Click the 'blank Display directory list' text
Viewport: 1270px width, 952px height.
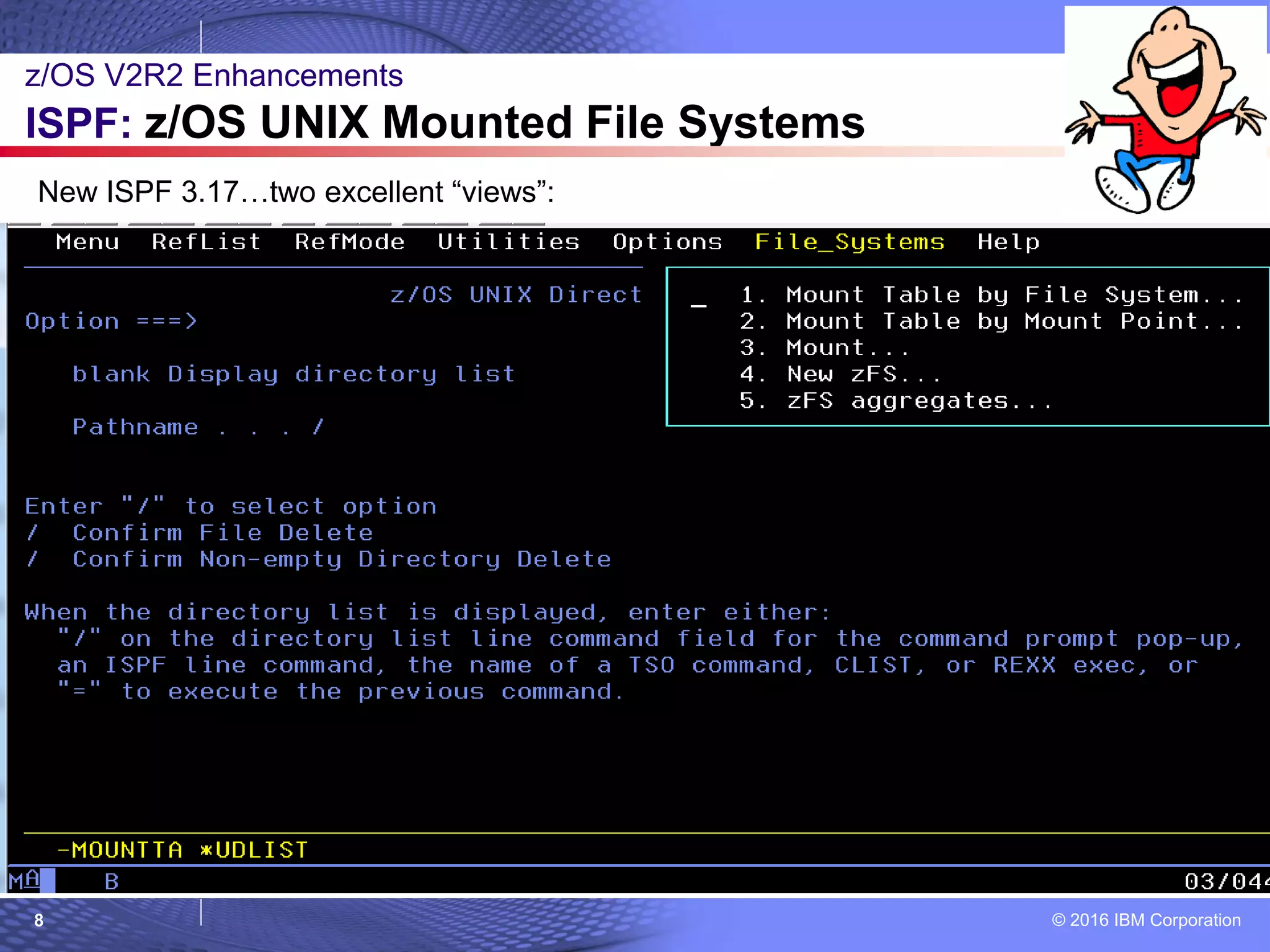(x=294, y=374)
